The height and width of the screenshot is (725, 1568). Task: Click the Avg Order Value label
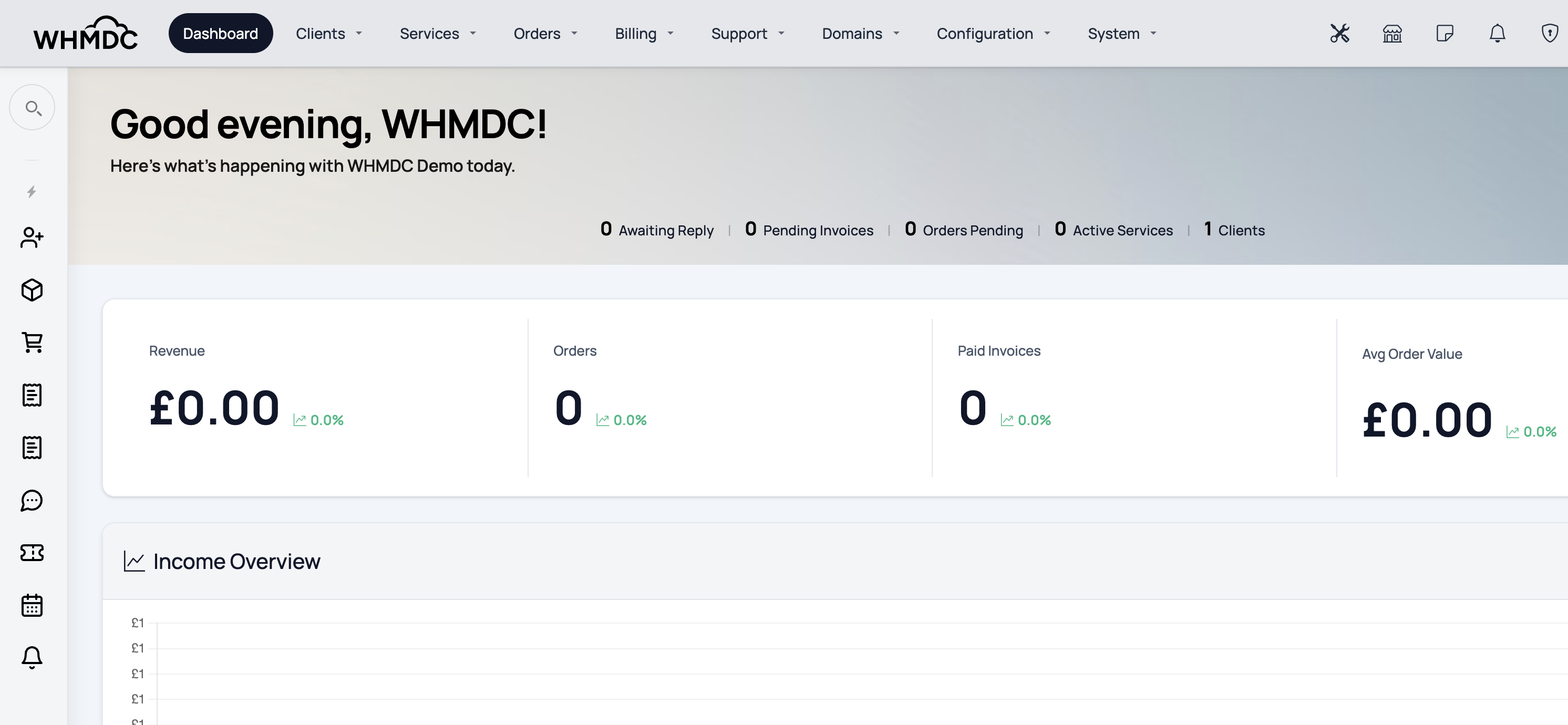point(1411,354)
